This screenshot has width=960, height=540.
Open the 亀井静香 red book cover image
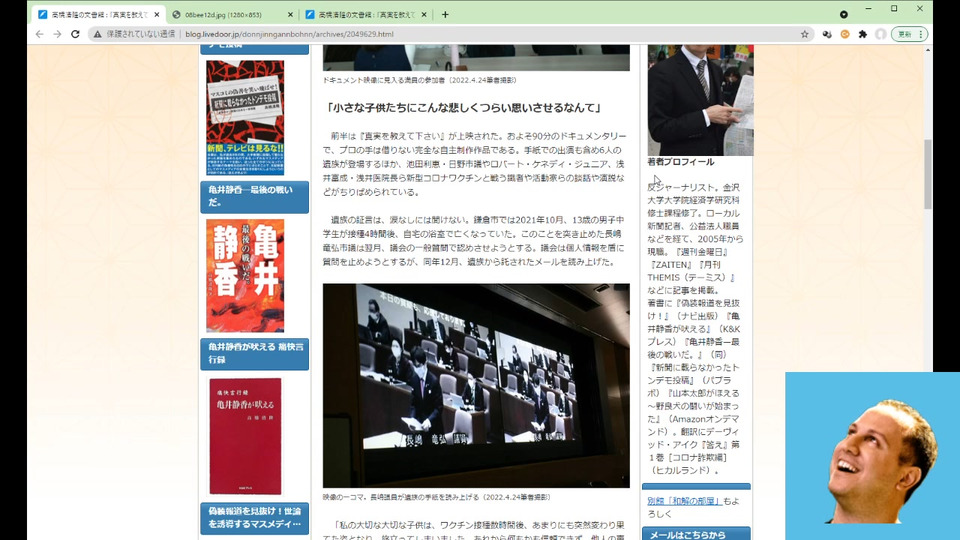tap(245, 276)
